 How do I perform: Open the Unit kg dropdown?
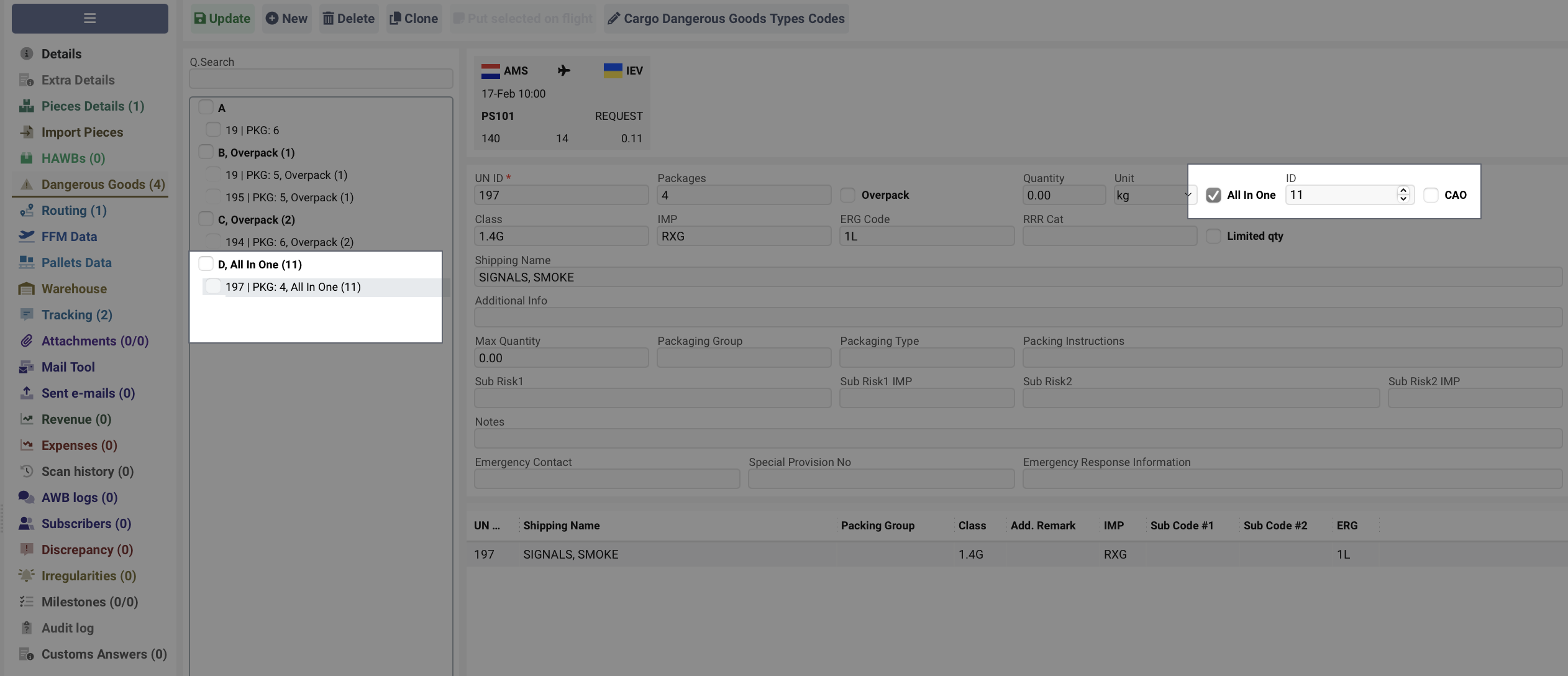point(1154,195)
